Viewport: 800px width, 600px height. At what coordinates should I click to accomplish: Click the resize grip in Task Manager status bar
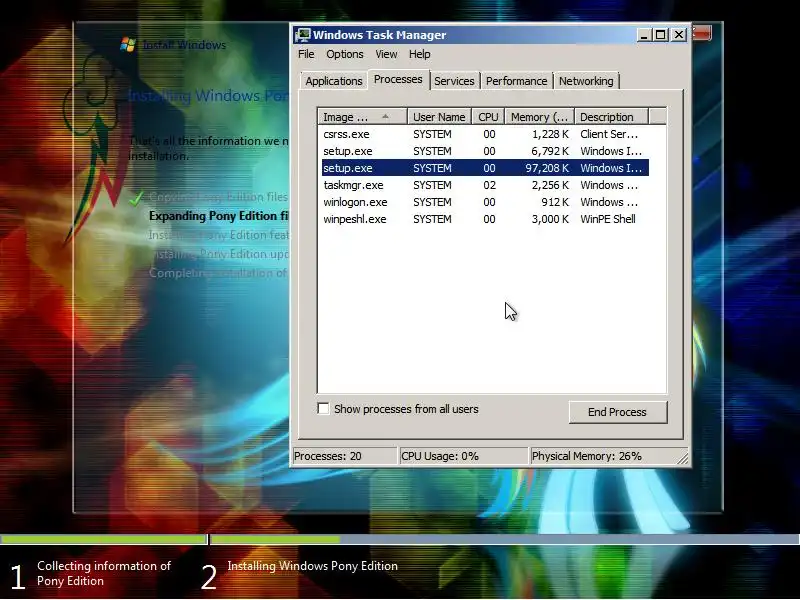(683, 459)
